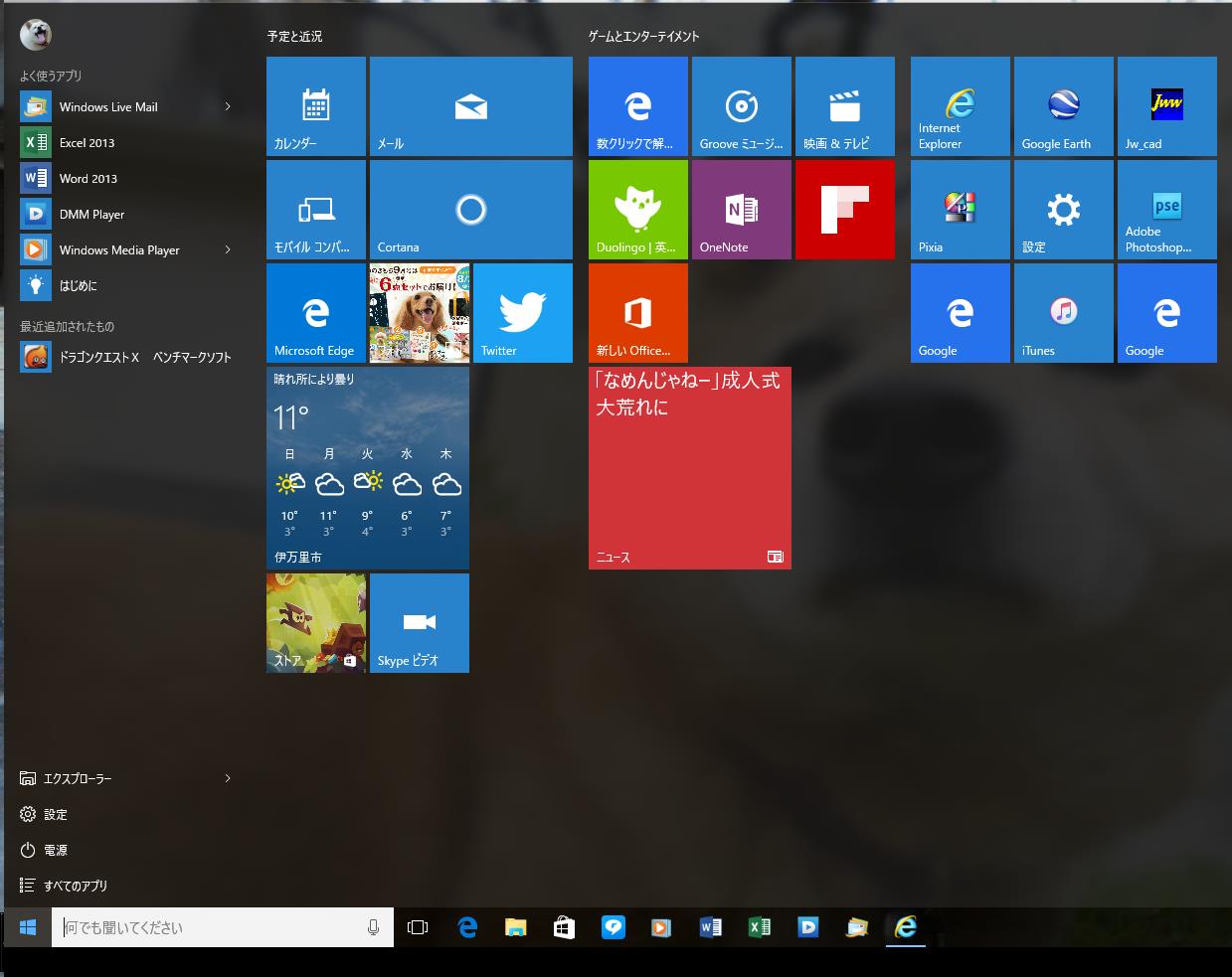Open the ストア store tile
This screenshot has width=1232, height=977.
316,623
